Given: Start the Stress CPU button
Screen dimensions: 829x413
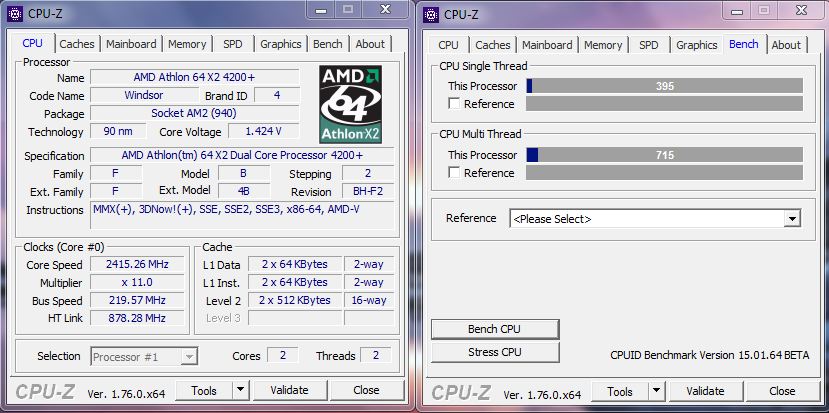Looking at the screenshot, I should [x=494, y=352].
